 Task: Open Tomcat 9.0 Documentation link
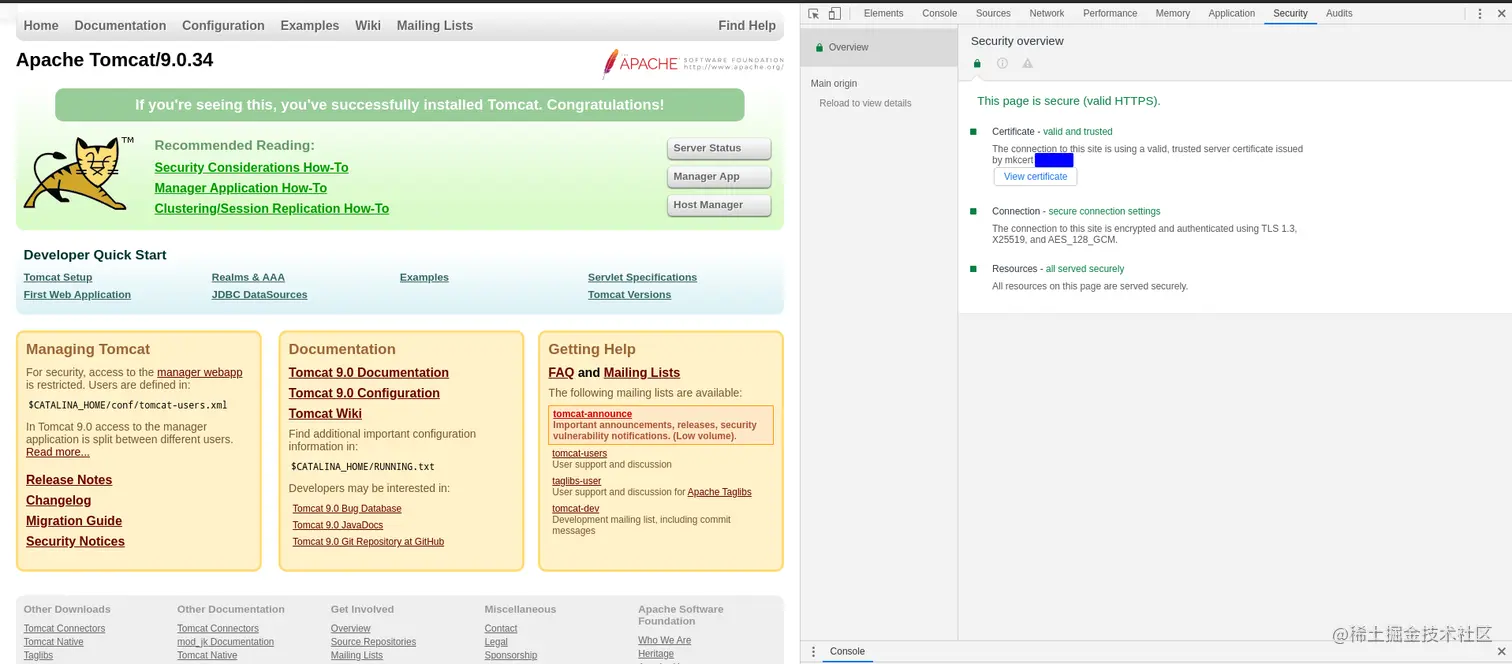368,372
